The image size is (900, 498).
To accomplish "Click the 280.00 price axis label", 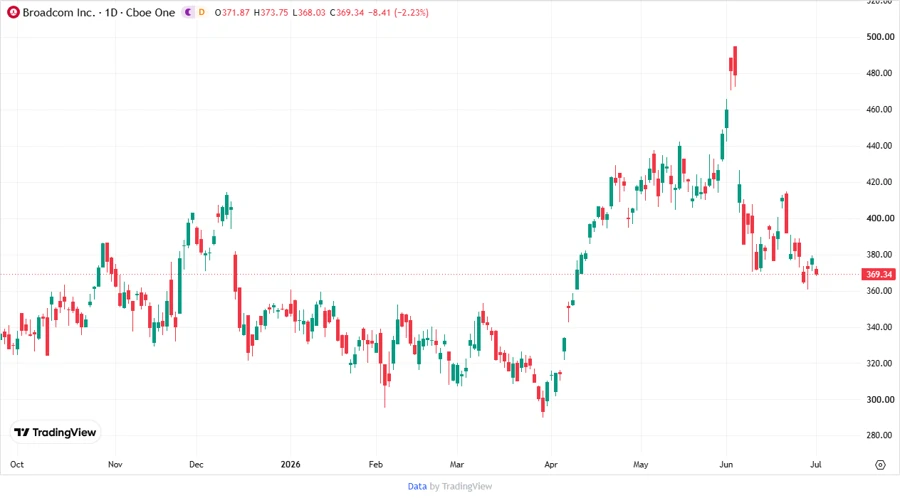I will [x=880, y=435].
